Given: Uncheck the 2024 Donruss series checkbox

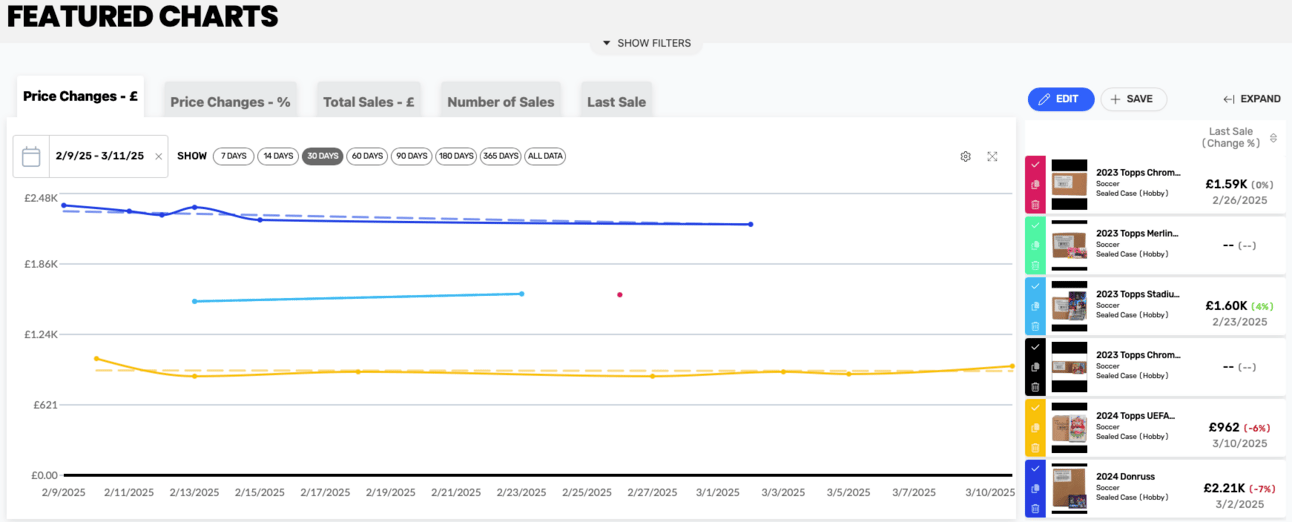Looking at the screenshot, I should pos(1035,468).
